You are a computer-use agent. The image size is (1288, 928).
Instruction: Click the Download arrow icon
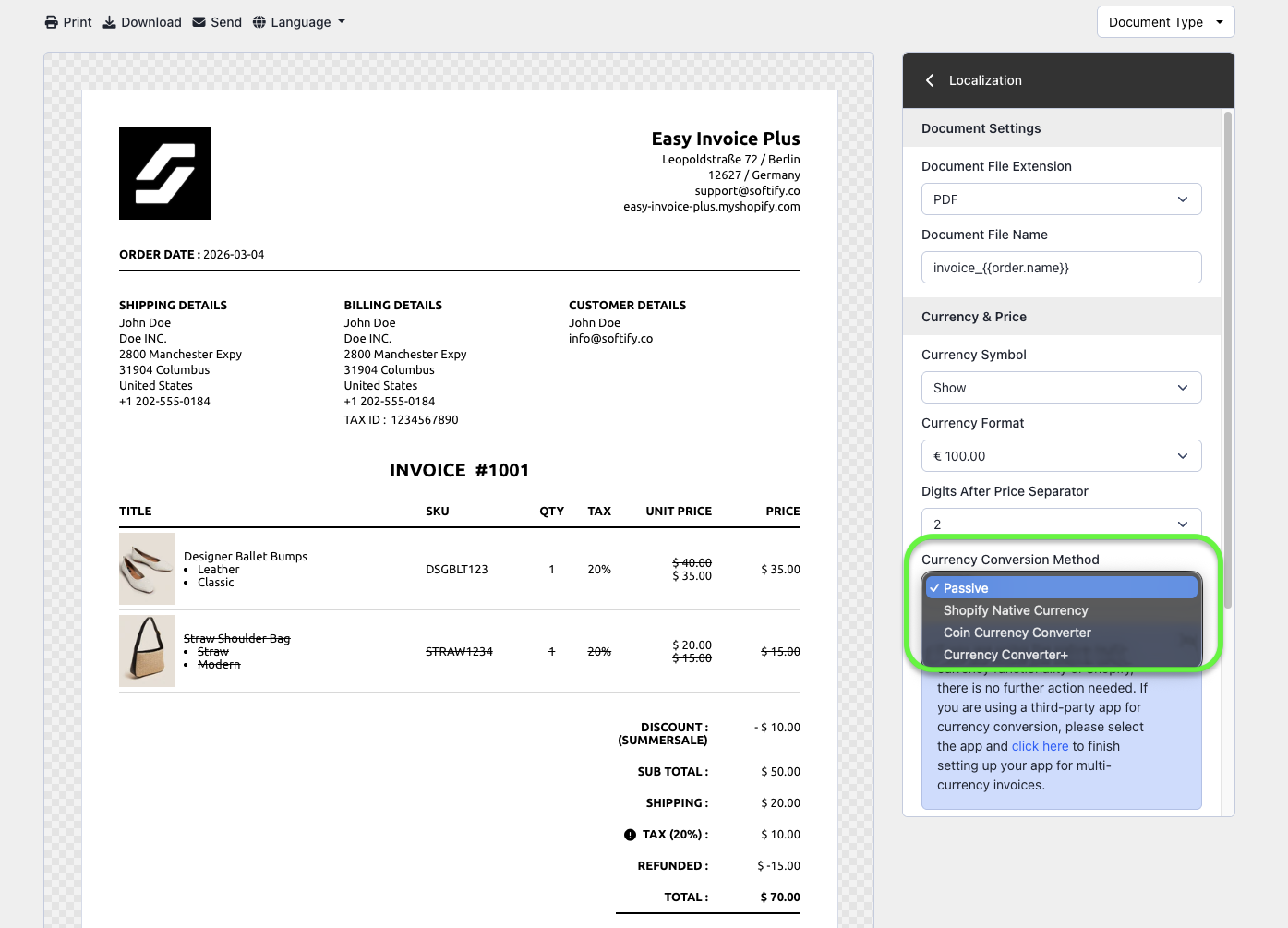pyautogui.click(x=109, y=22)
